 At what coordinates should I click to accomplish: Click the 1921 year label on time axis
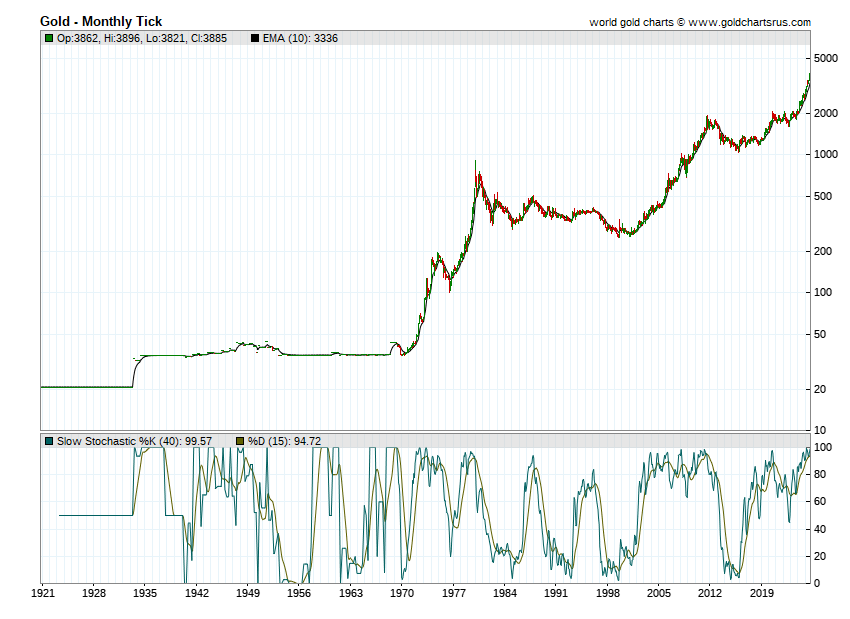(43, 593)
